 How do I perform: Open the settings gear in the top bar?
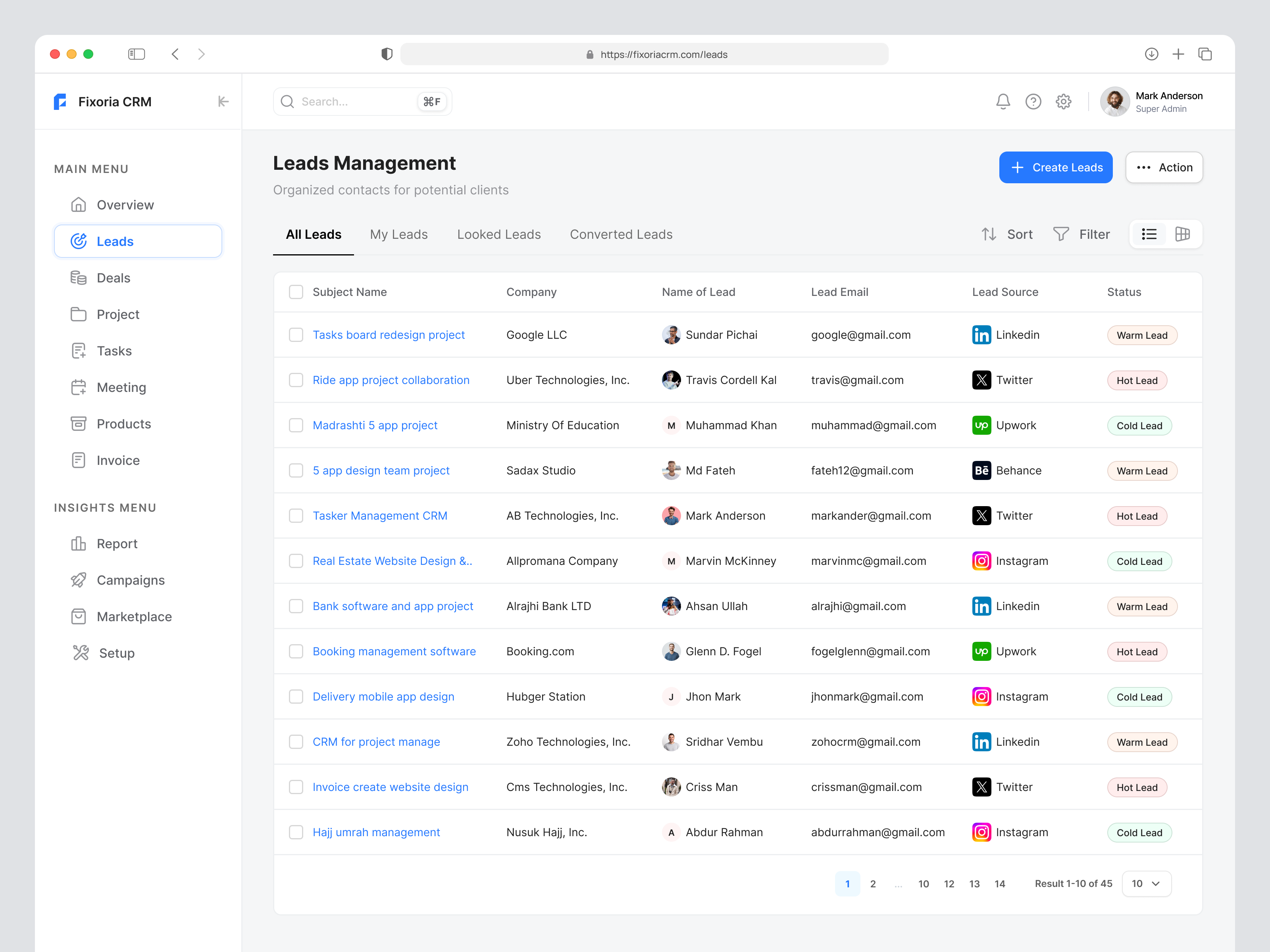pos(1063,102)
